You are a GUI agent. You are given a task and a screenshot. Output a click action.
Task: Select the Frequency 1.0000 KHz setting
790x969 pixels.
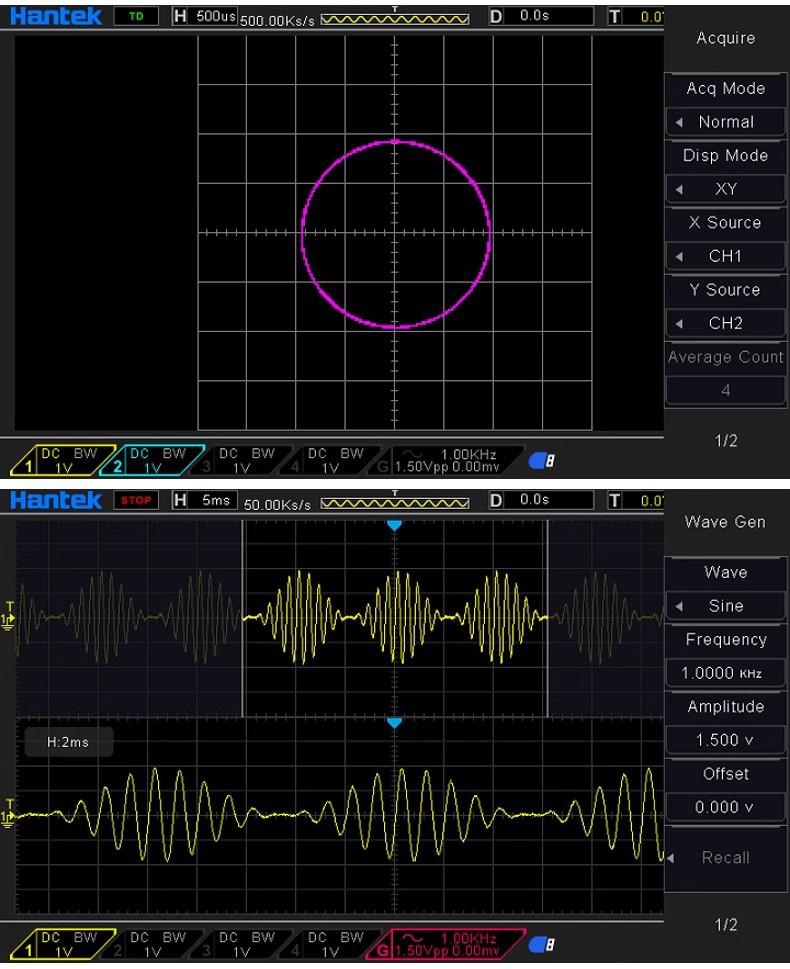[x=726, y=673]
